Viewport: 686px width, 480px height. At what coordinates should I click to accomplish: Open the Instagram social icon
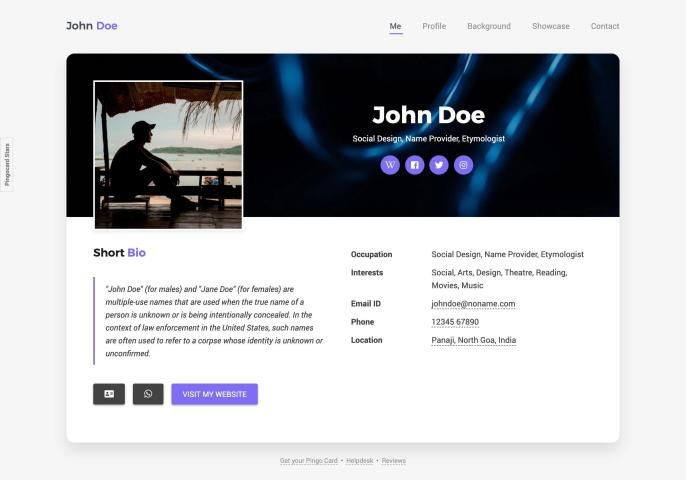[x=463, y=165]
